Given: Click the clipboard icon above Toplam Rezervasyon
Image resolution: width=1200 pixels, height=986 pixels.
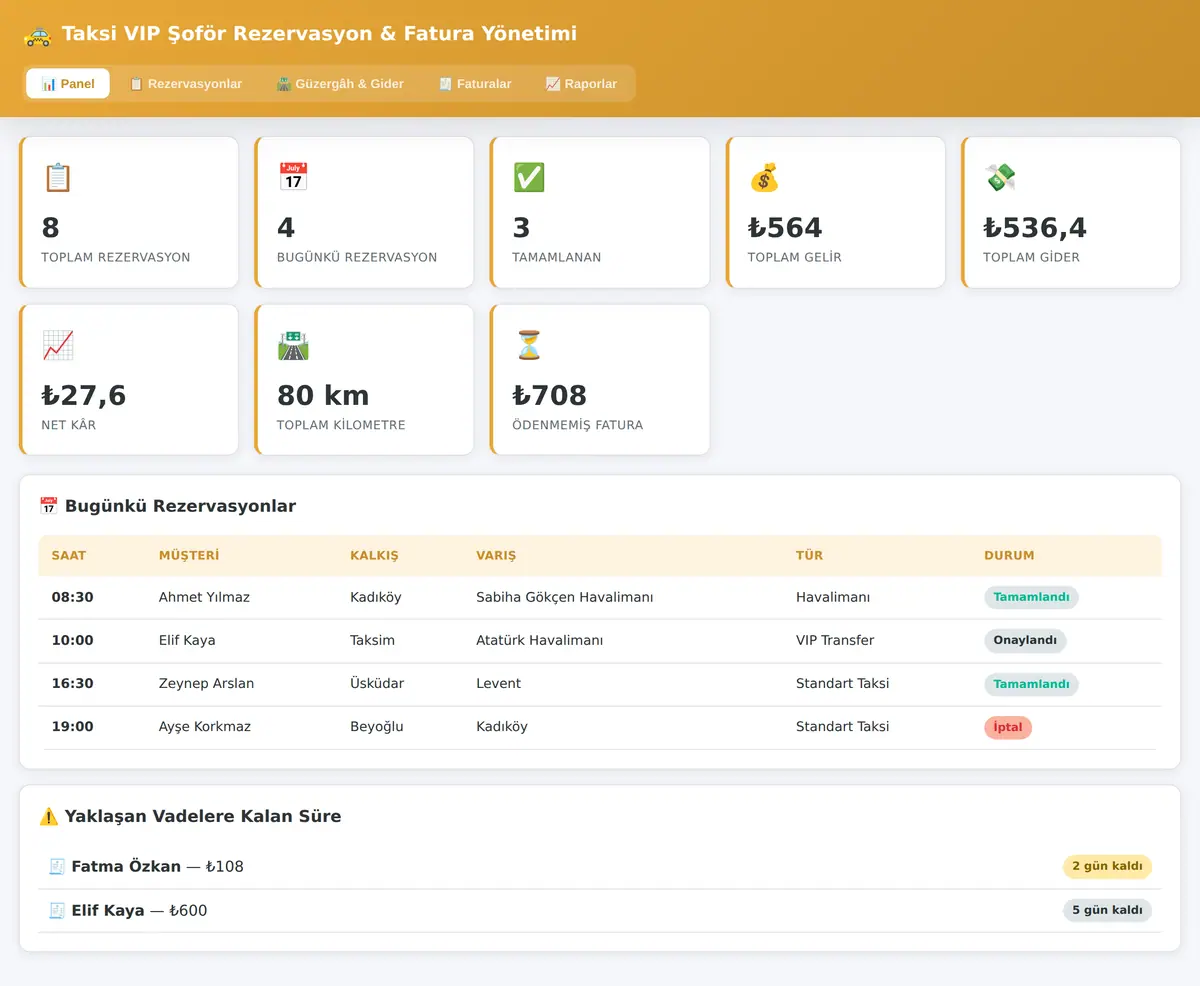Looking at the screenshot, I should (57, 177).
